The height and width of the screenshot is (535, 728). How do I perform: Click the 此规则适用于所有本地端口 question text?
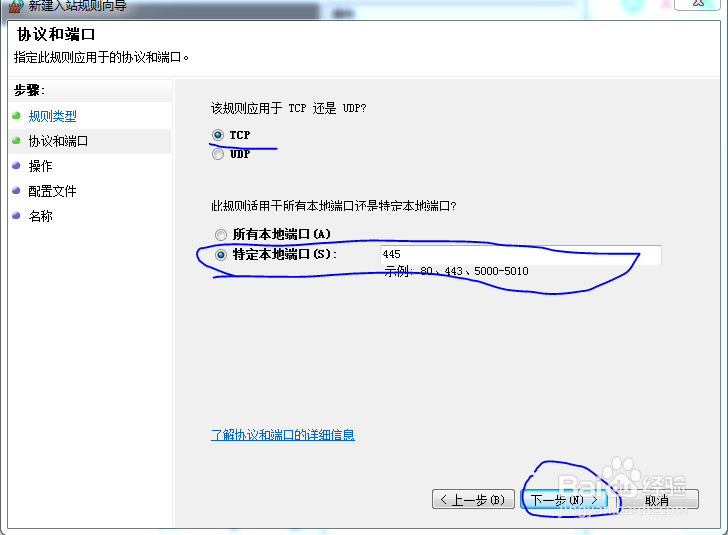334,206
